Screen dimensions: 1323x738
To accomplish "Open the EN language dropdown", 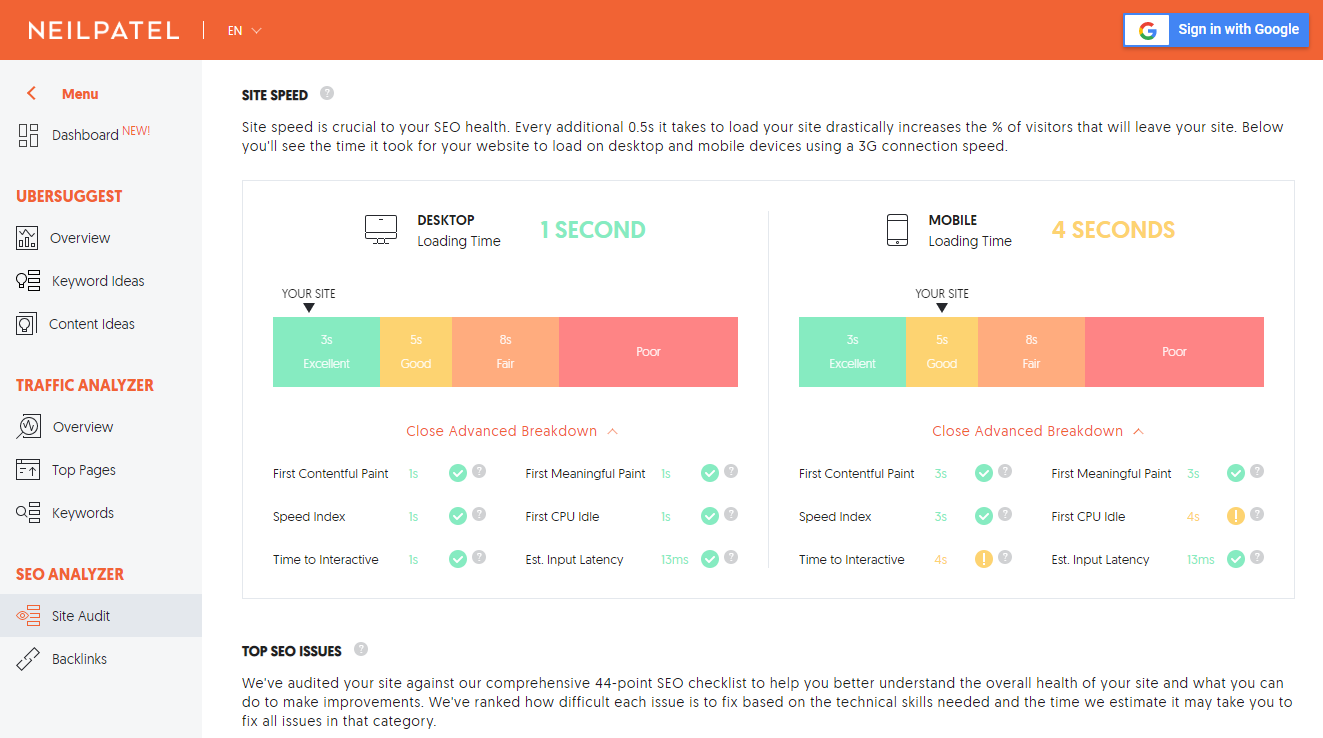I will pos(244,31).
